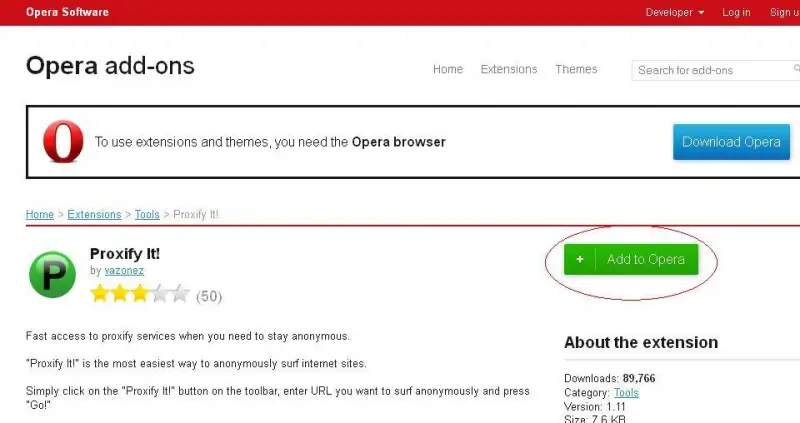Click the Opera Software header link
800x423 pixels.
point(67,12)
